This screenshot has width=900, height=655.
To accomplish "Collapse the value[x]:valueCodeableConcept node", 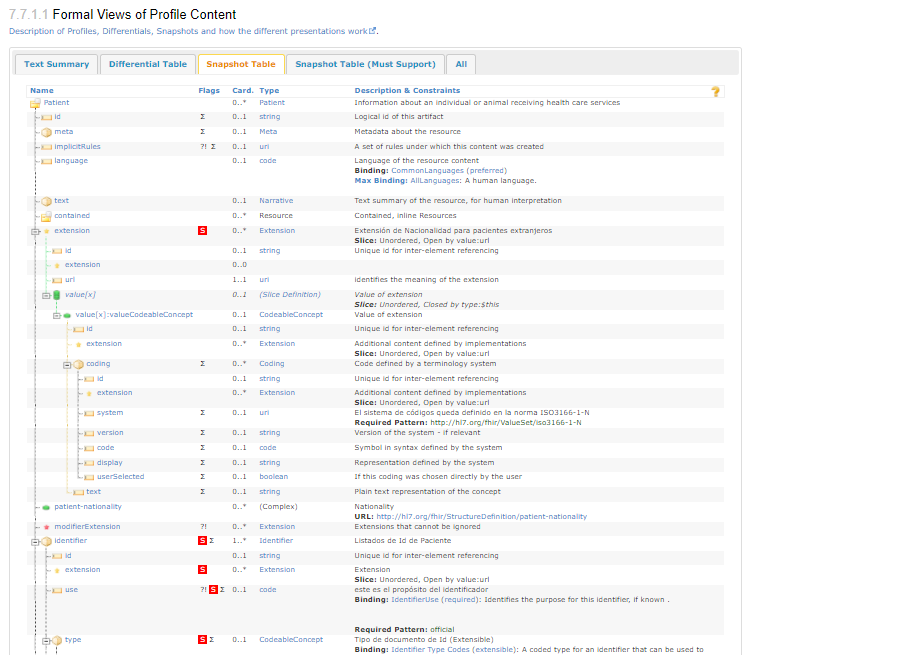I will tap(56, 315).
